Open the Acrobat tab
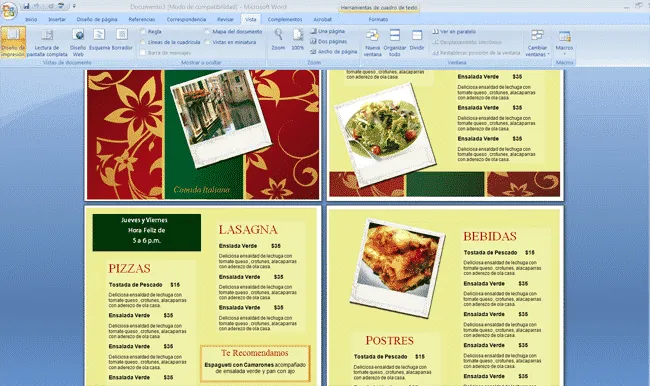 point(322,19)
